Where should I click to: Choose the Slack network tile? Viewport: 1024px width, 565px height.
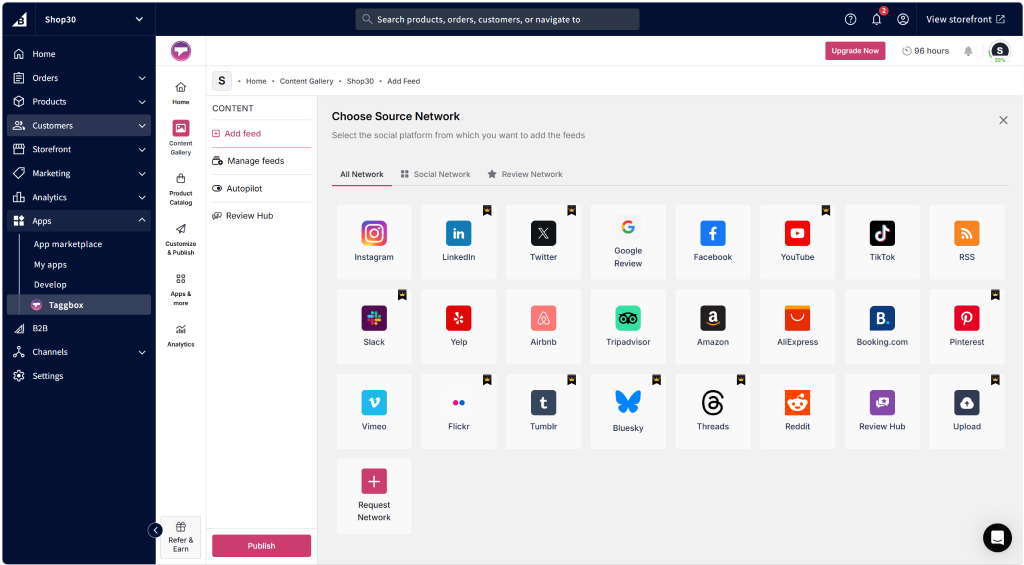pyautogui.click(x=374, y=327)
